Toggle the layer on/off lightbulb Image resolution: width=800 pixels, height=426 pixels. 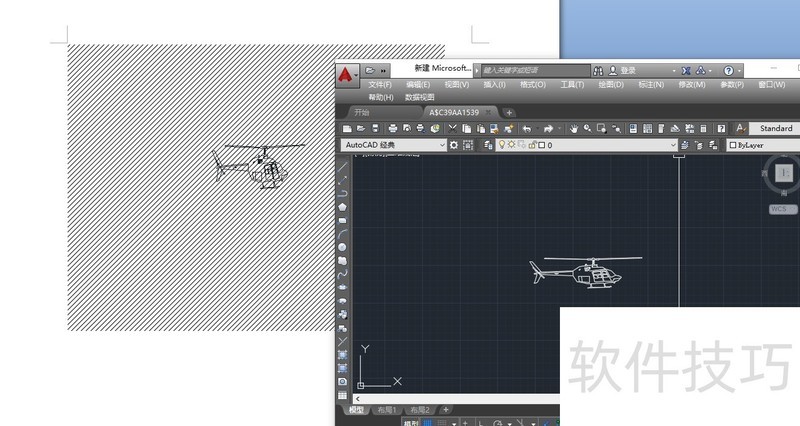click(x=502, y=145)
